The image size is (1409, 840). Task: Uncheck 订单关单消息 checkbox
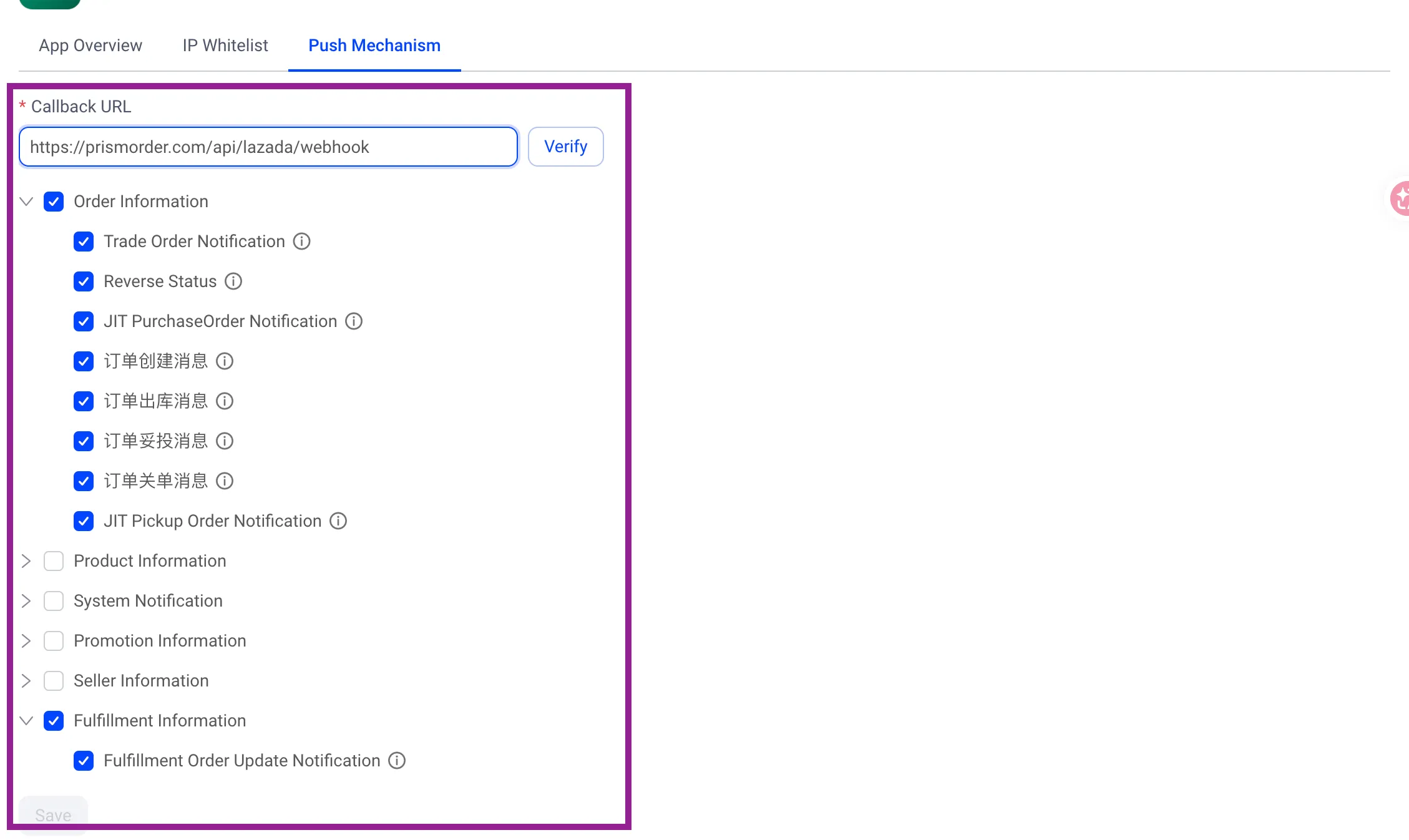pos(84,481)
